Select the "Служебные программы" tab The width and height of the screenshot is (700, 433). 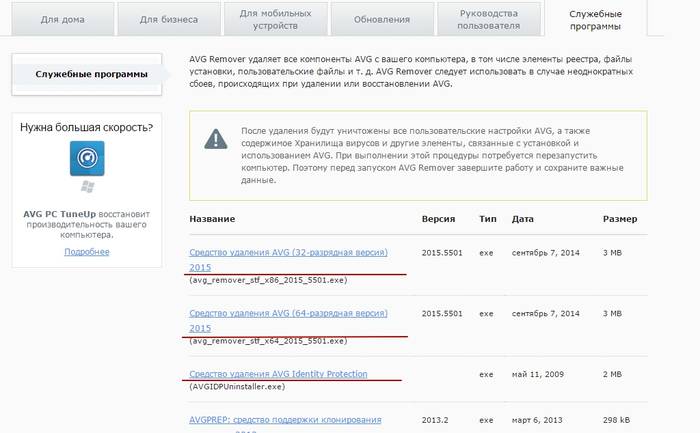[595, 20]
